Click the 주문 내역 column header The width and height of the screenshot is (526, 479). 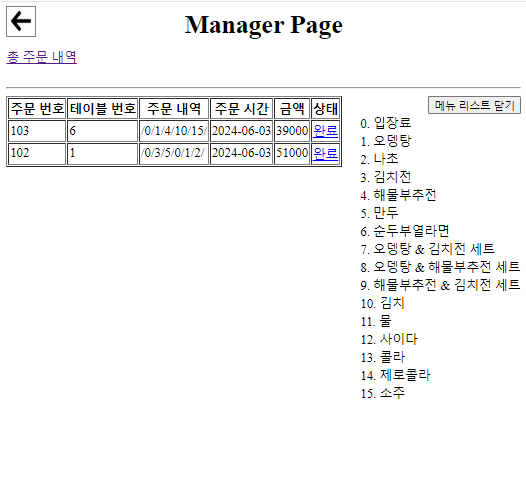point(174,109)
